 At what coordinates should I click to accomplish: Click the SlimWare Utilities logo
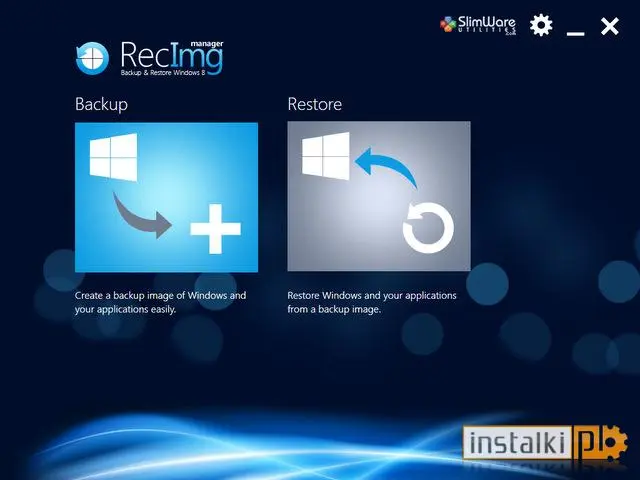click(478, 25)
